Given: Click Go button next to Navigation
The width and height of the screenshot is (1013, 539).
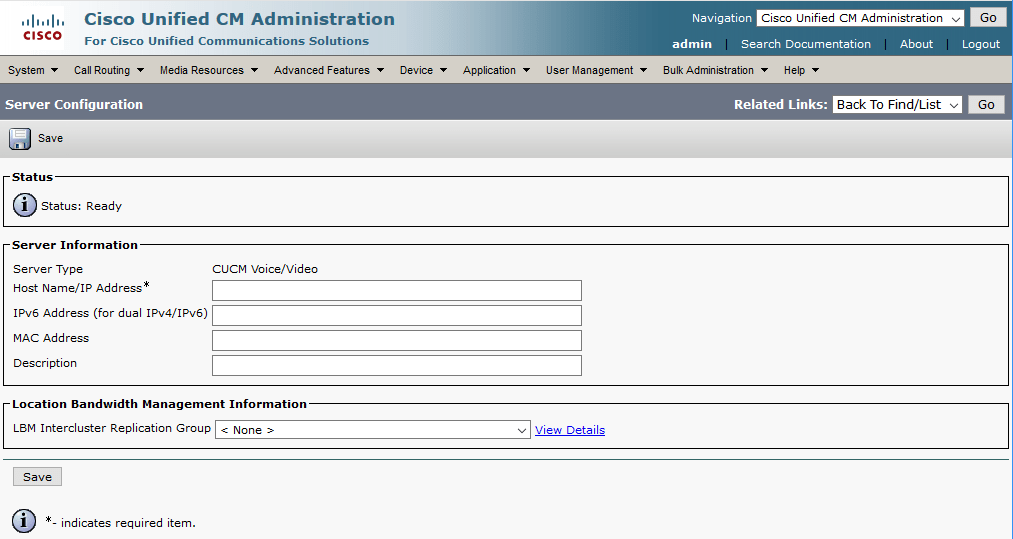Looking at the screenshot, I should coord(988,18).
